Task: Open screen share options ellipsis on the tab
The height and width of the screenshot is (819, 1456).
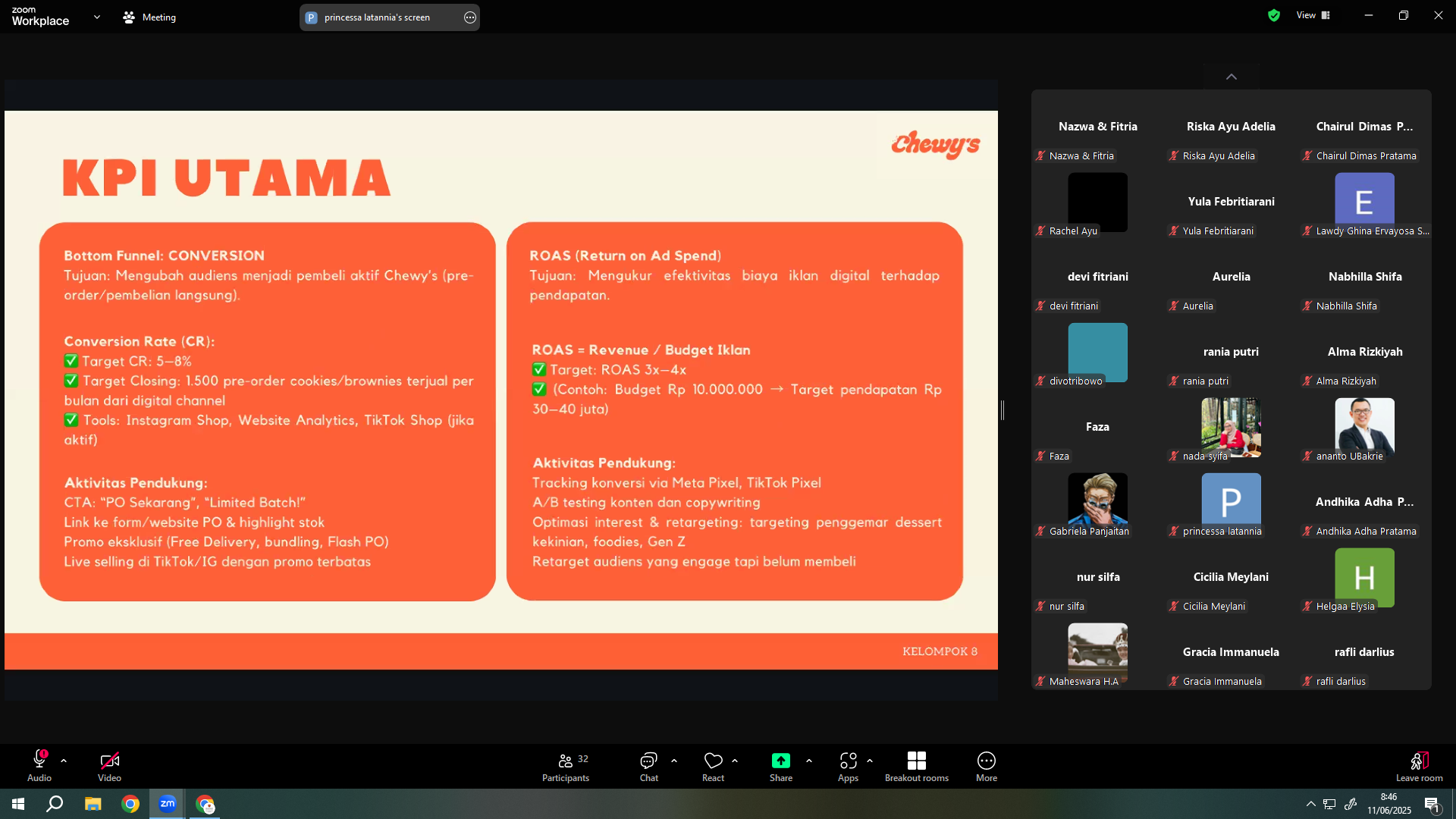Action: (470, 17)
